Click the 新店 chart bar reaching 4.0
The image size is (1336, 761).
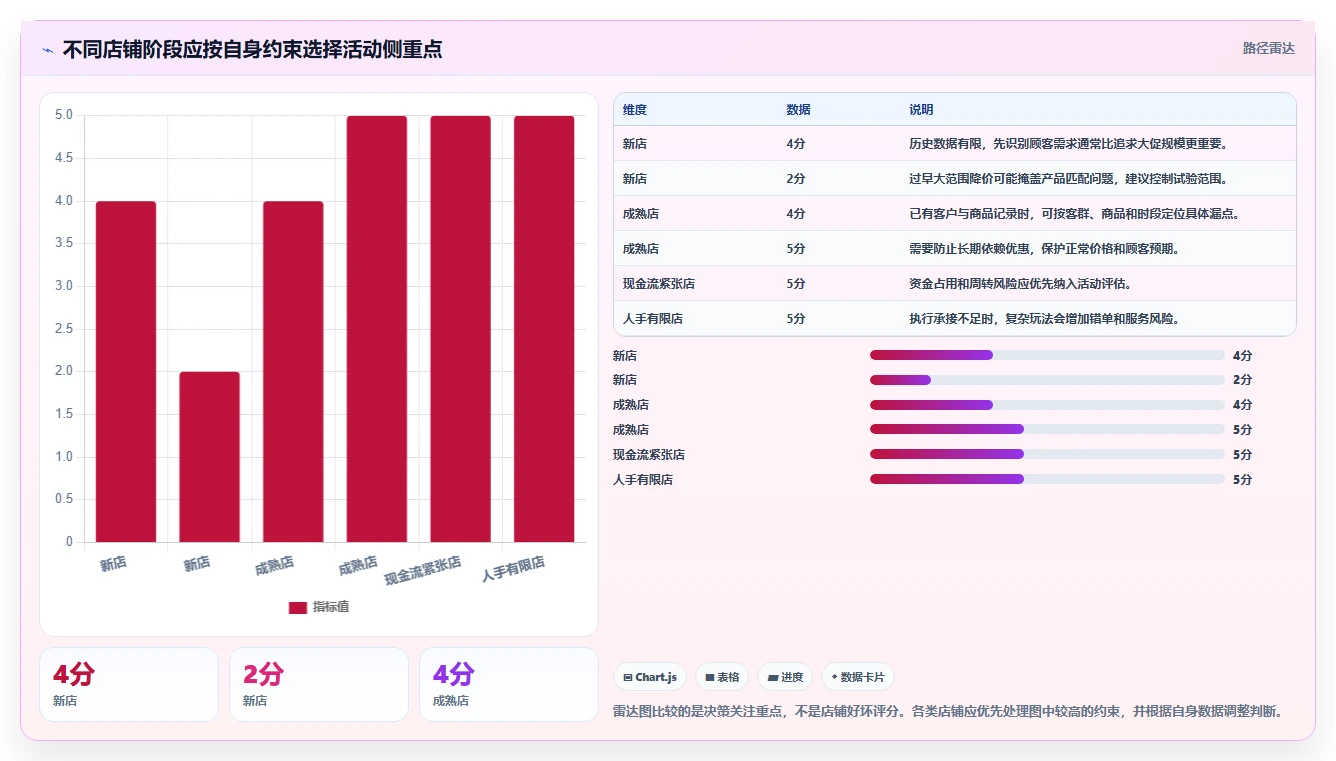click(126, 372)
